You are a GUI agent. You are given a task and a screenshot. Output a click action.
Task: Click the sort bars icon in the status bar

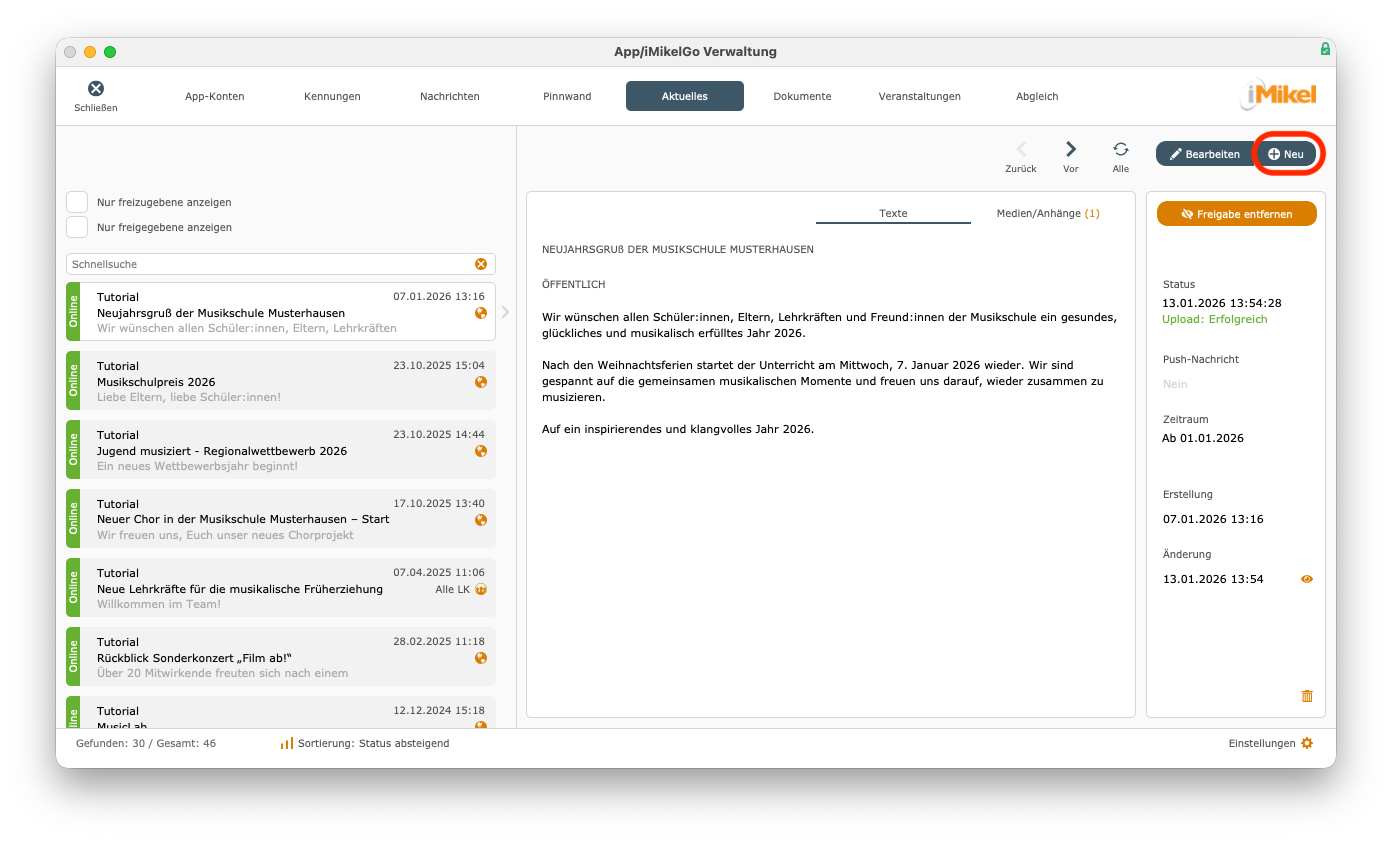click(x=285, y=743)
